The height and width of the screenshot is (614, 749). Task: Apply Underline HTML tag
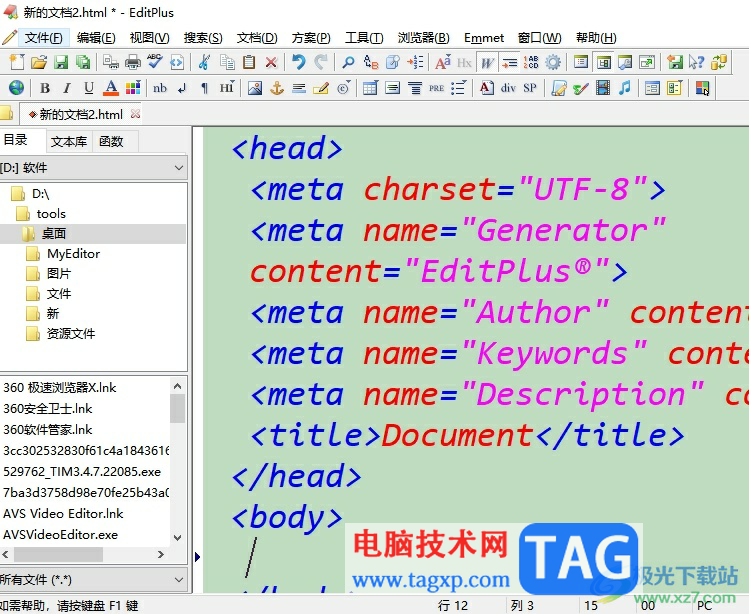[89, 88]
